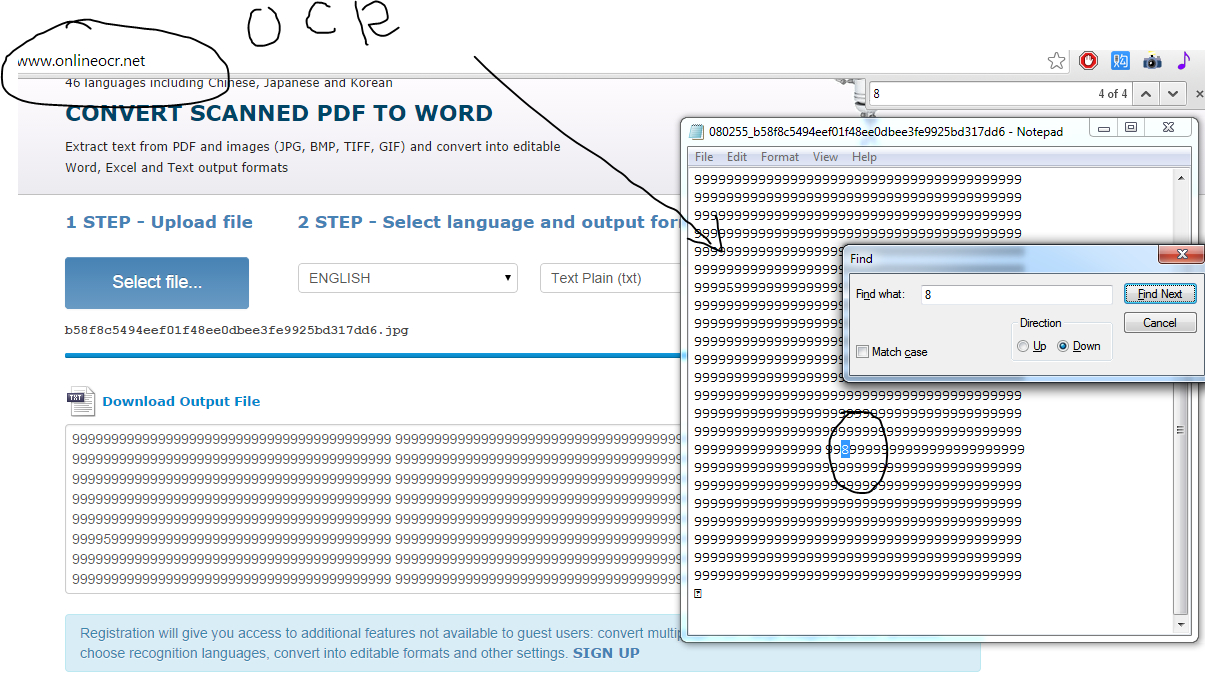Maximize the Notepad window
The width and height of the screenshot is (1205, 680).
tap(1131, 128)
